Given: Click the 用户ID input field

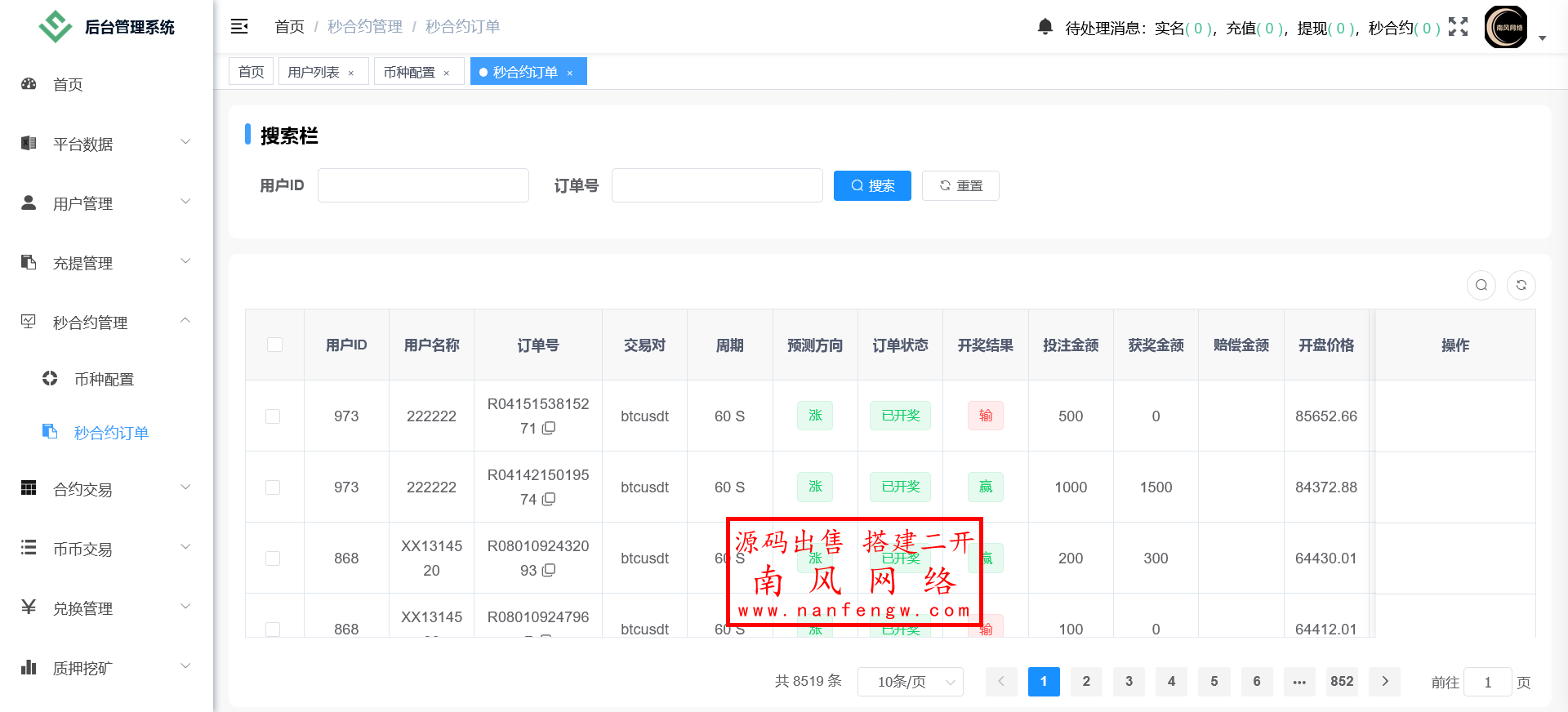Looking at the screenshot, I should 423,185.
